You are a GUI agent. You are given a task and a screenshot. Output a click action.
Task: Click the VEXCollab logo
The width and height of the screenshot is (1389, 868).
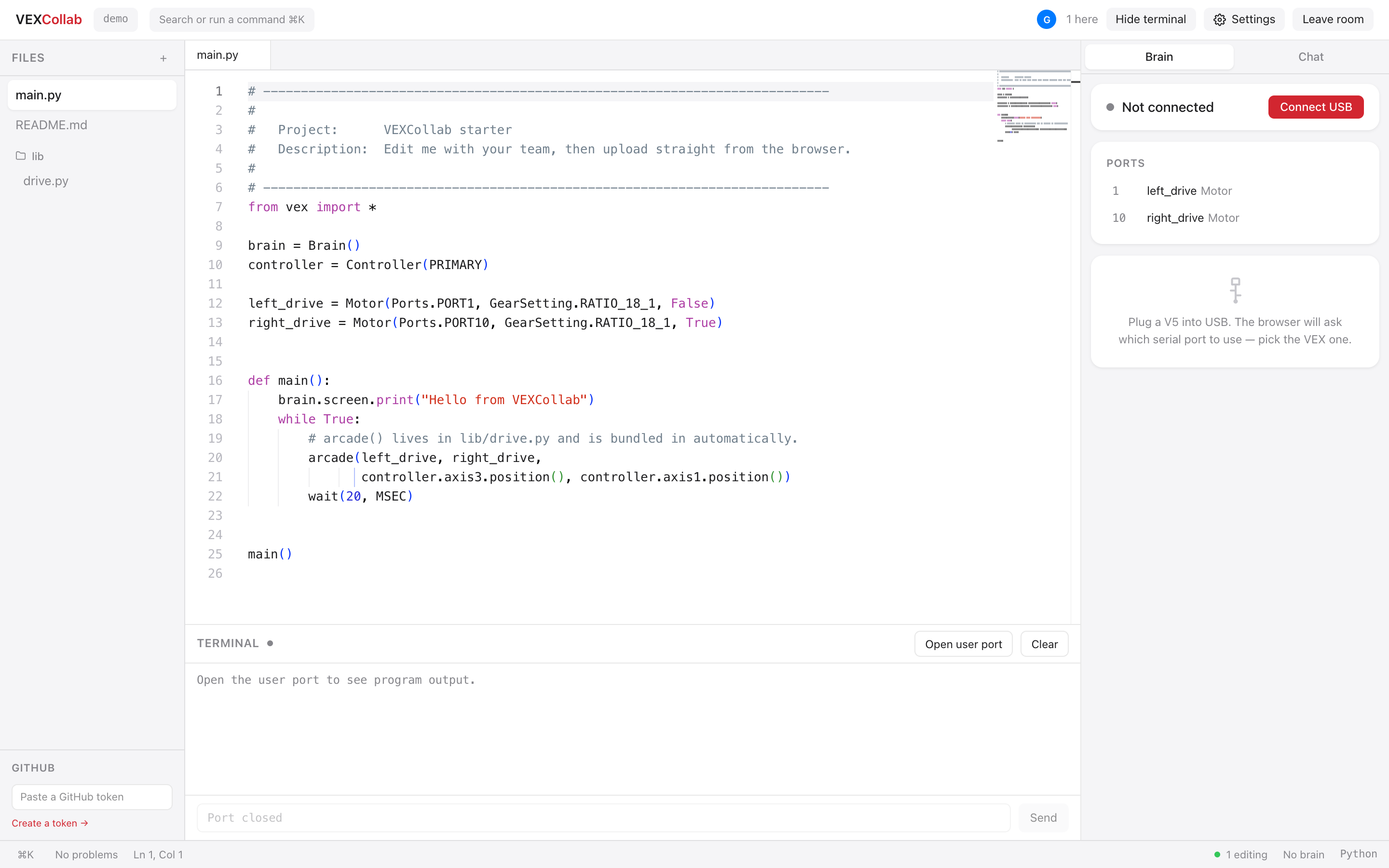pos(48,19)
